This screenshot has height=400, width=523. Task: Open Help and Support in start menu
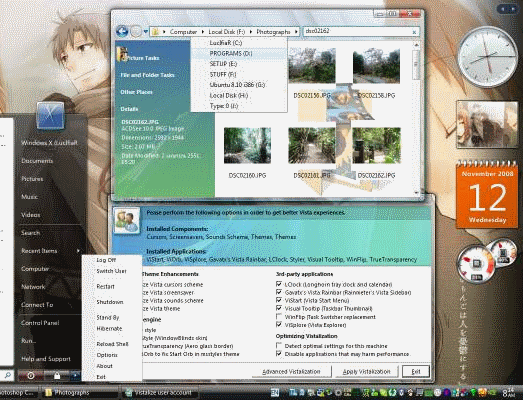tap(46, 359)
